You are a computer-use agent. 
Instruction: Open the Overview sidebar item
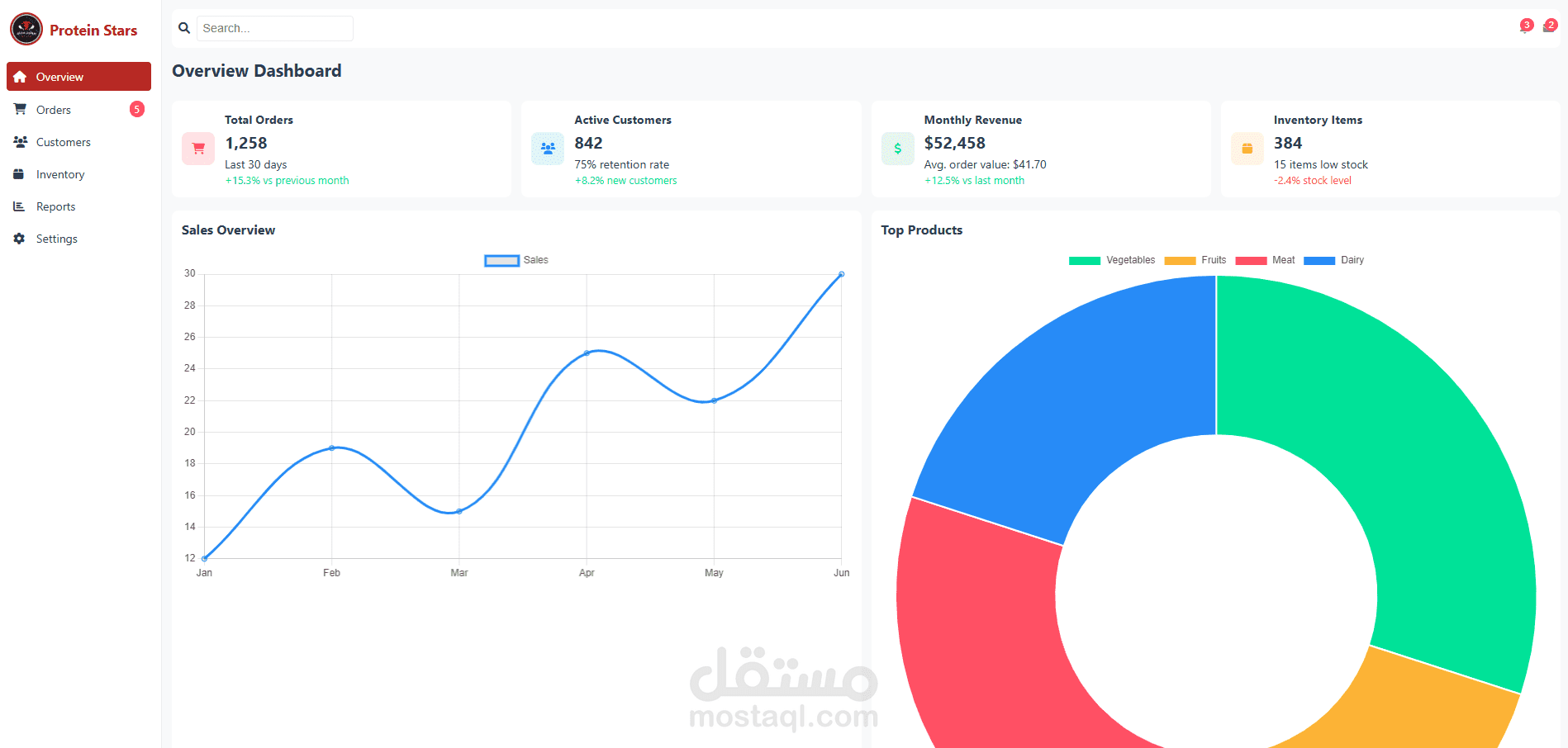(x=78, y=77)
